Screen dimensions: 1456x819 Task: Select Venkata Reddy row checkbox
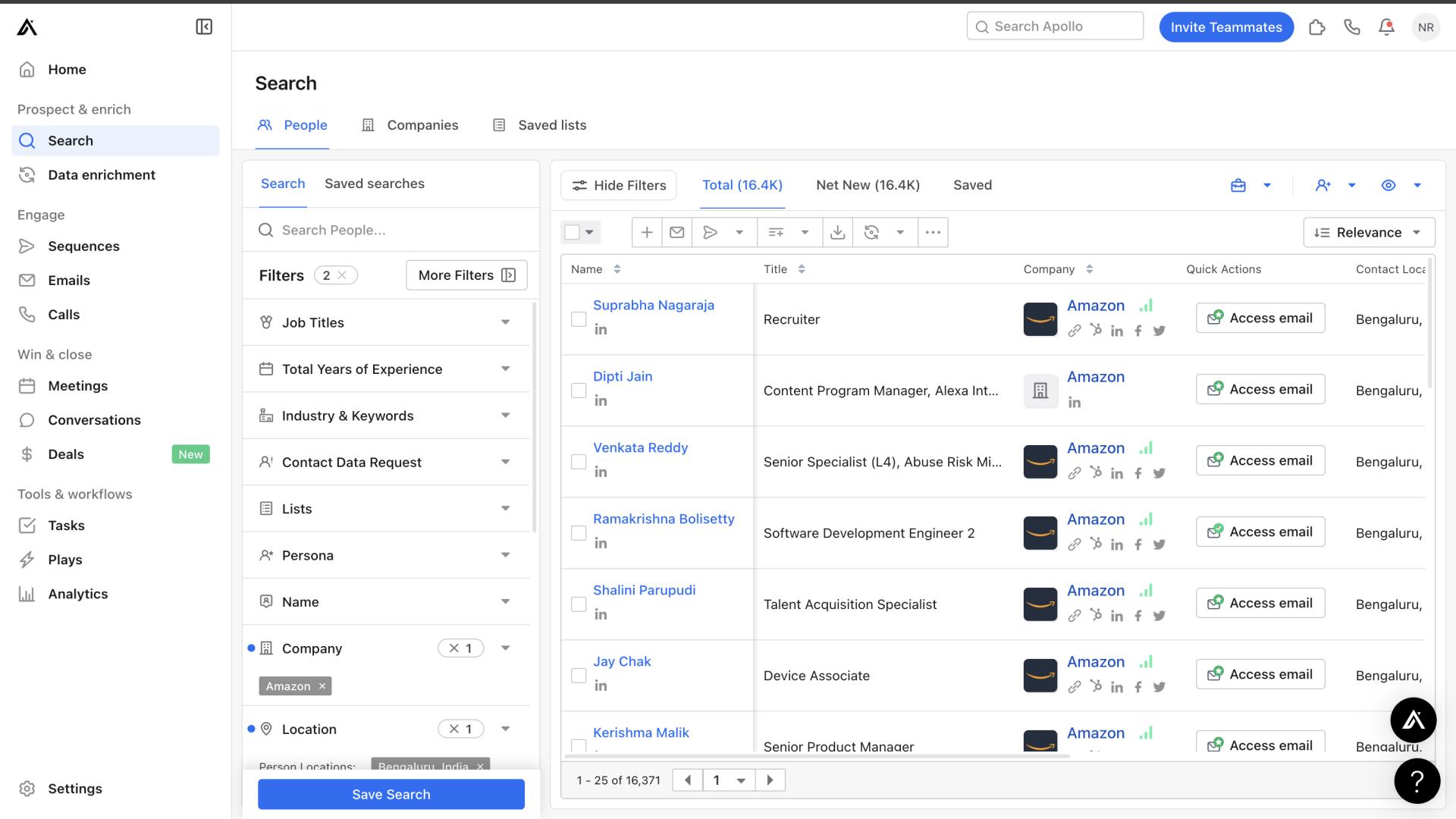[x=579, y=463]
